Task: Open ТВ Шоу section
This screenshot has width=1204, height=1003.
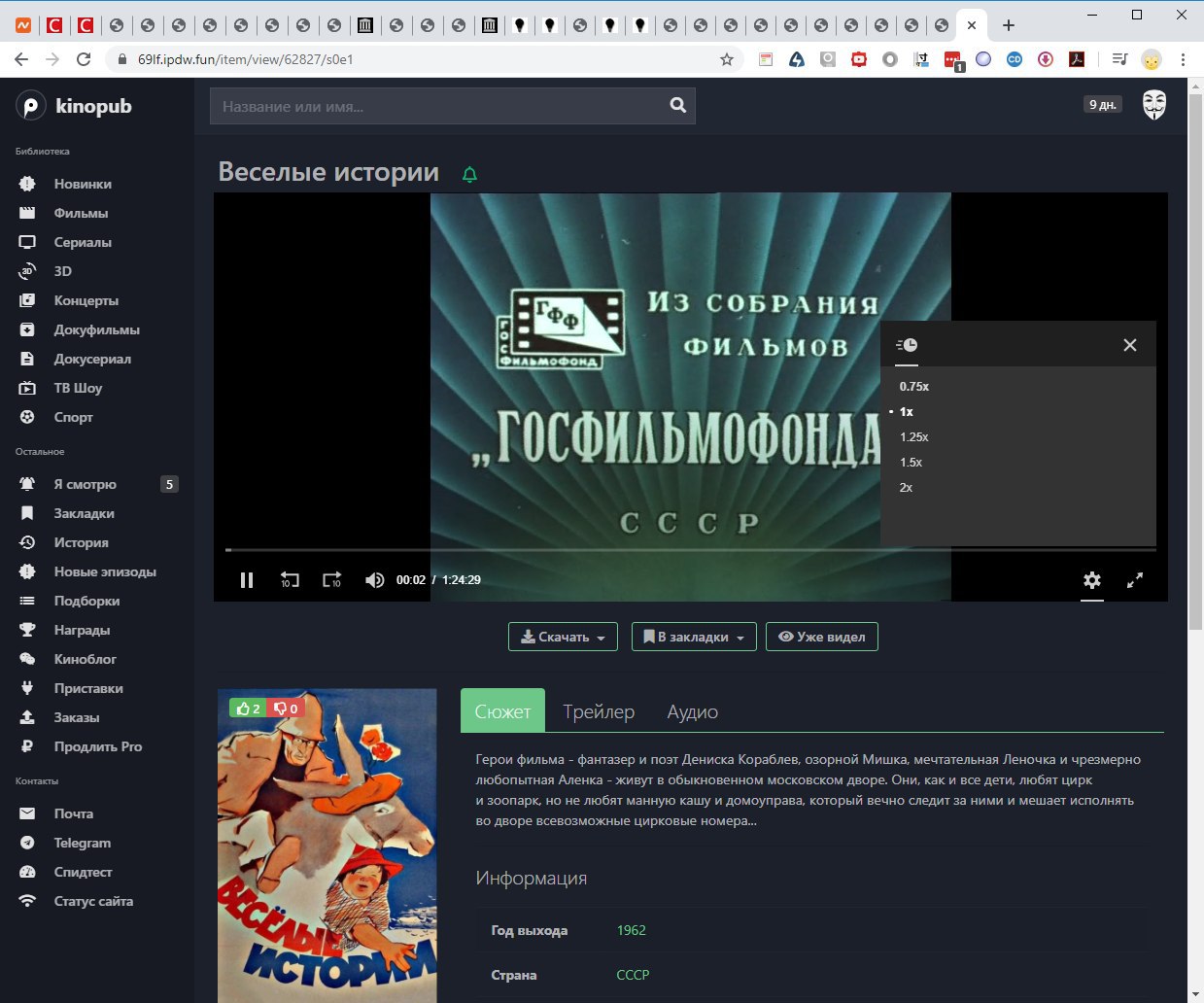Action: coord(78,388)
